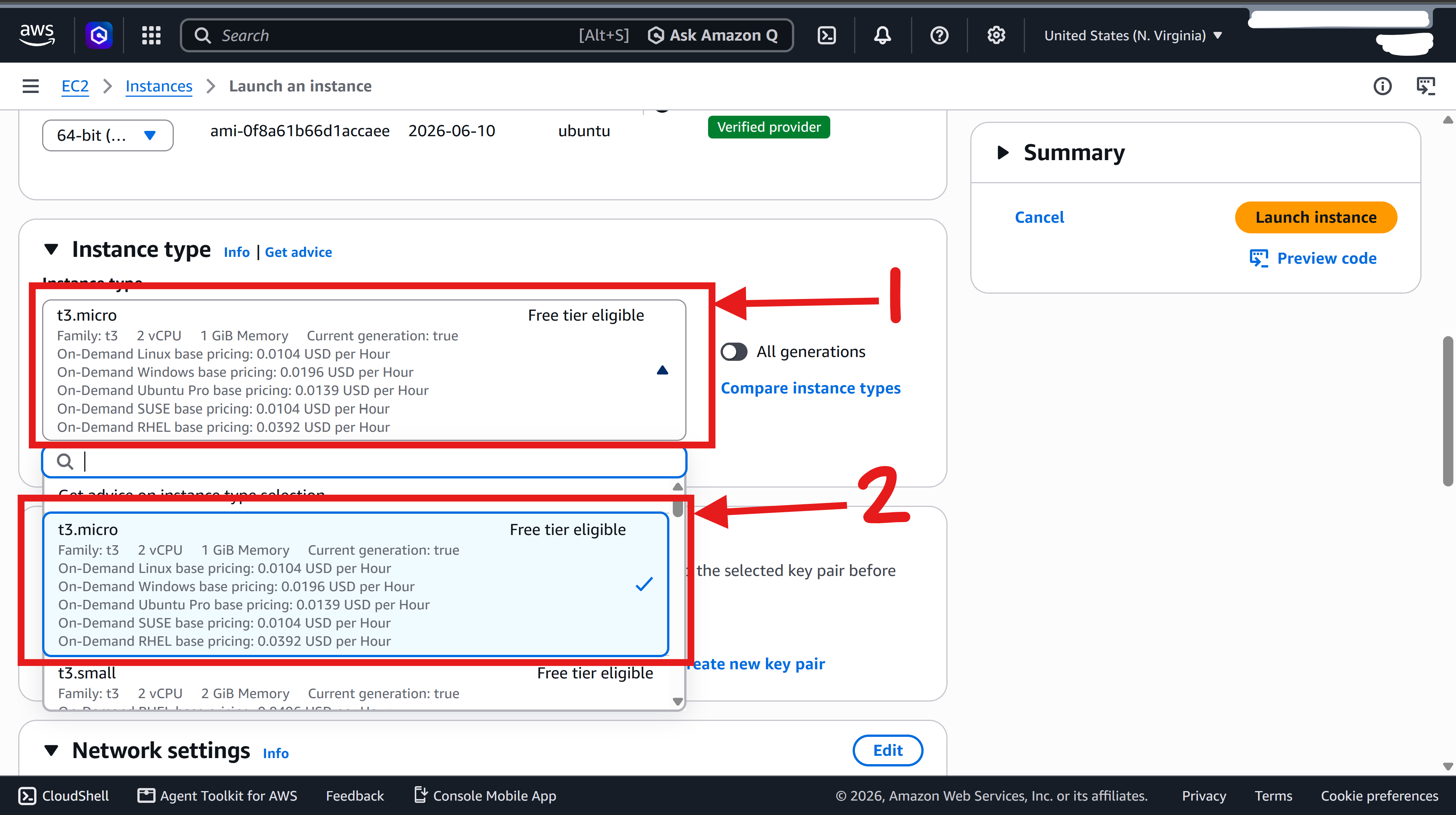Click the dropdown list scroll down arrow
1456x815 pixels.
(x=678, y=702)
